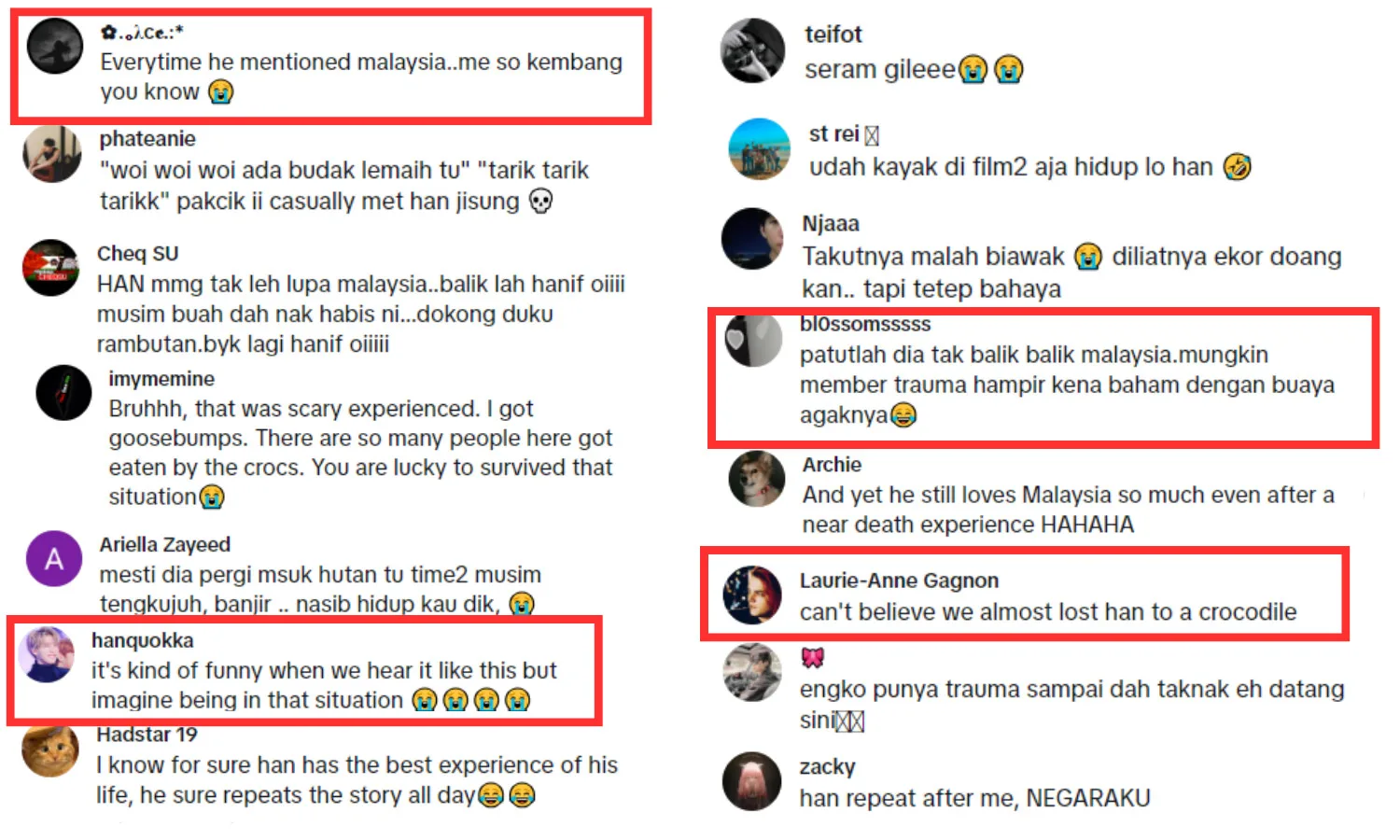The height and width of the screenshot is (840, 1400).
Task: Open the Njaaa username link
Action: click(x=831, y=224)
